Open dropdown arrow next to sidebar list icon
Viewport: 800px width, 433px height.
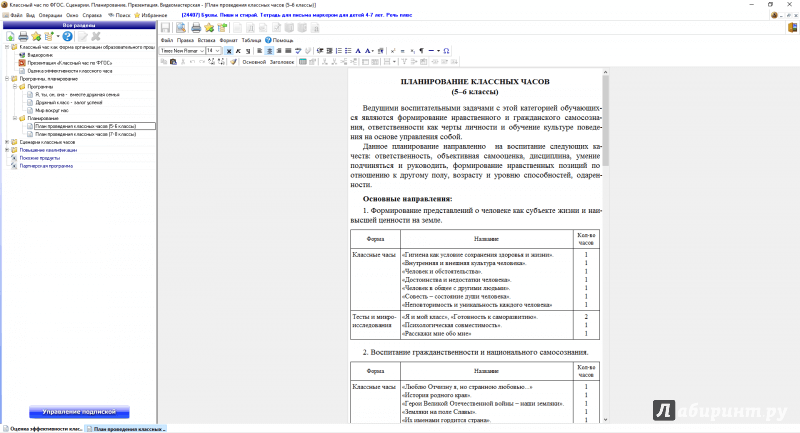pyautogui.click(x=58, y=37)
